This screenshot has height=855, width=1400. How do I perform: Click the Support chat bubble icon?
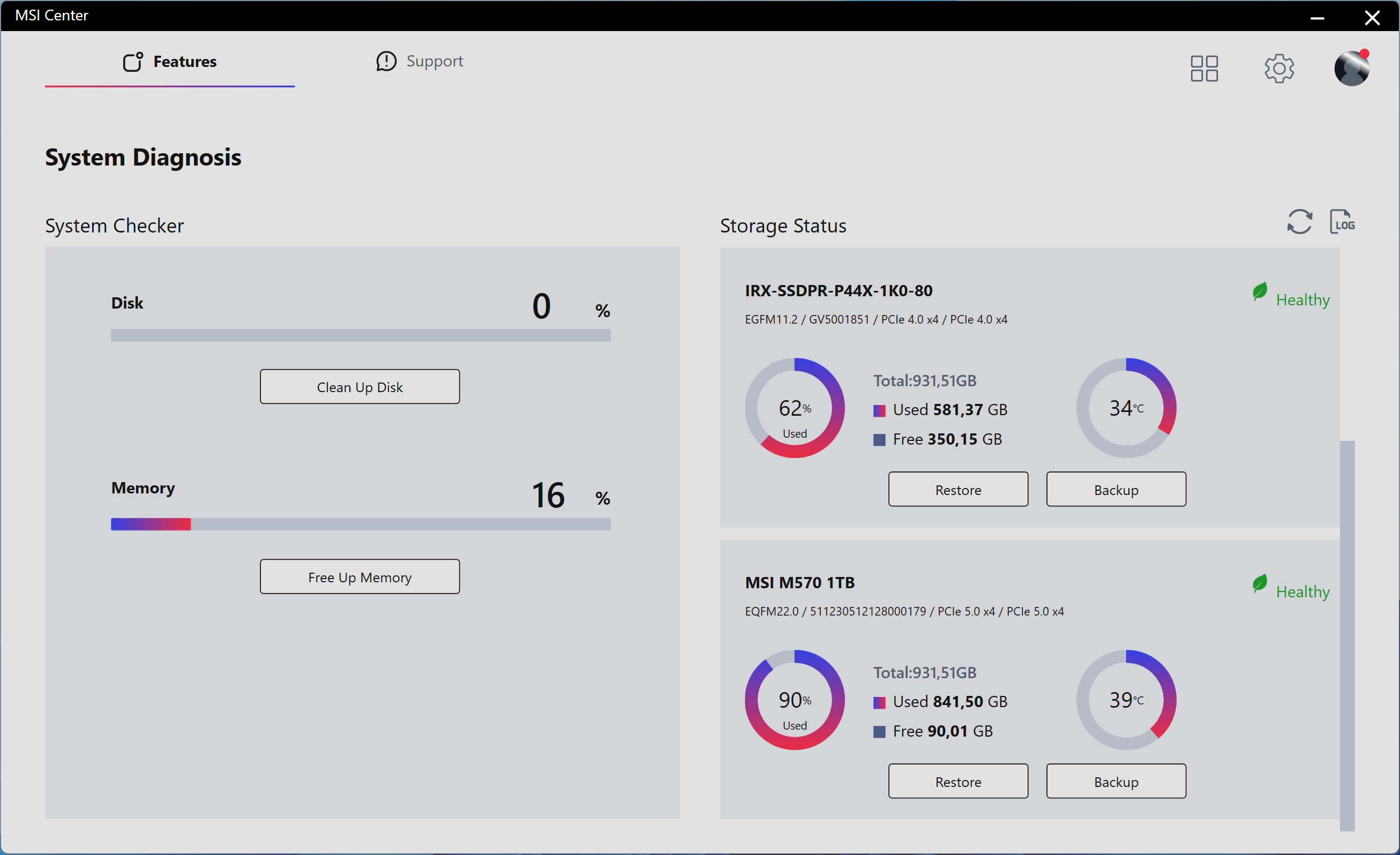(x=386, y=61)
